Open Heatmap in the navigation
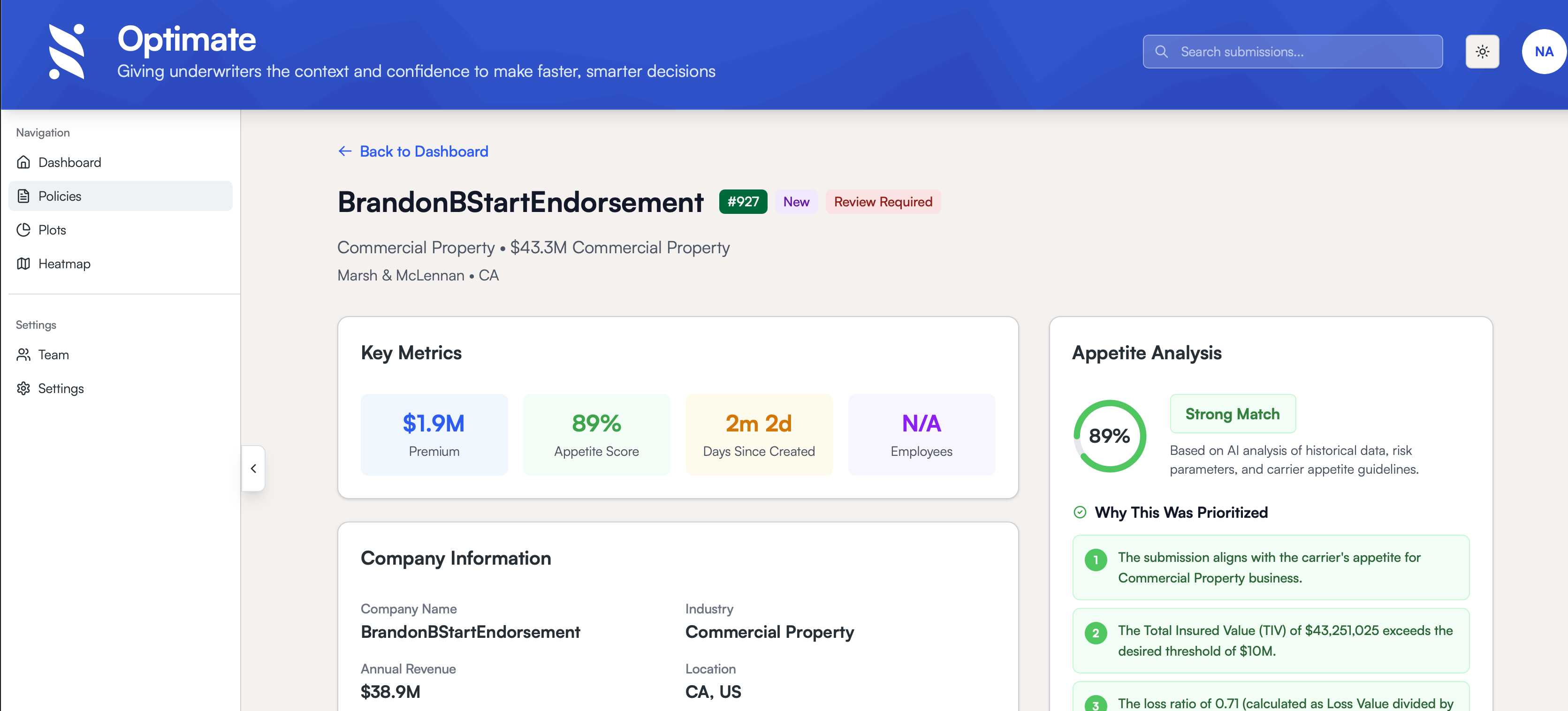 pos(121,264)
